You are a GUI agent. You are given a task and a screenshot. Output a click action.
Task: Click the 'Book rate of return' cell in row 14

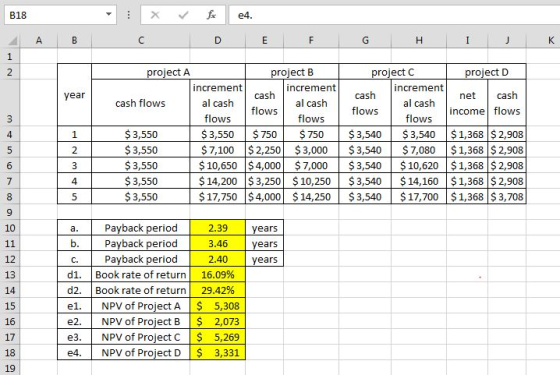tap(141, 290)
